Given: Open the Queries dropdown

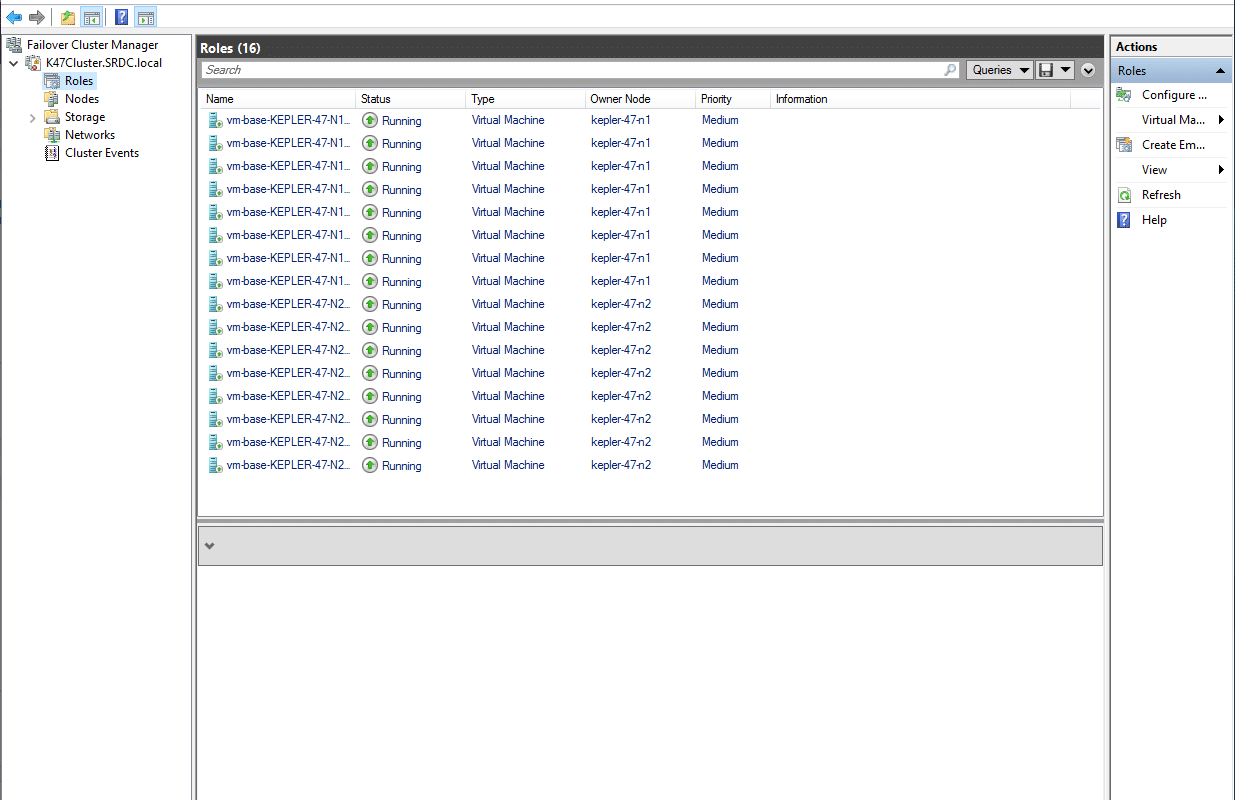Looking at the screenshot, I should point(1000,70).
